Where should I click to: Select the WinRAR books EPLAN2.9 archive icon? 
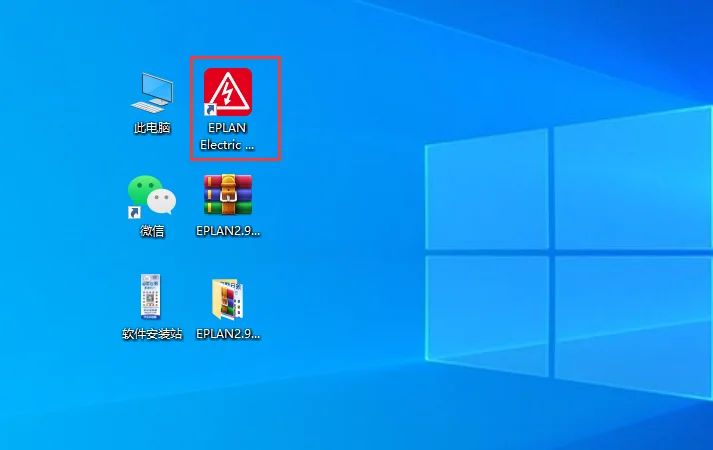228,195
